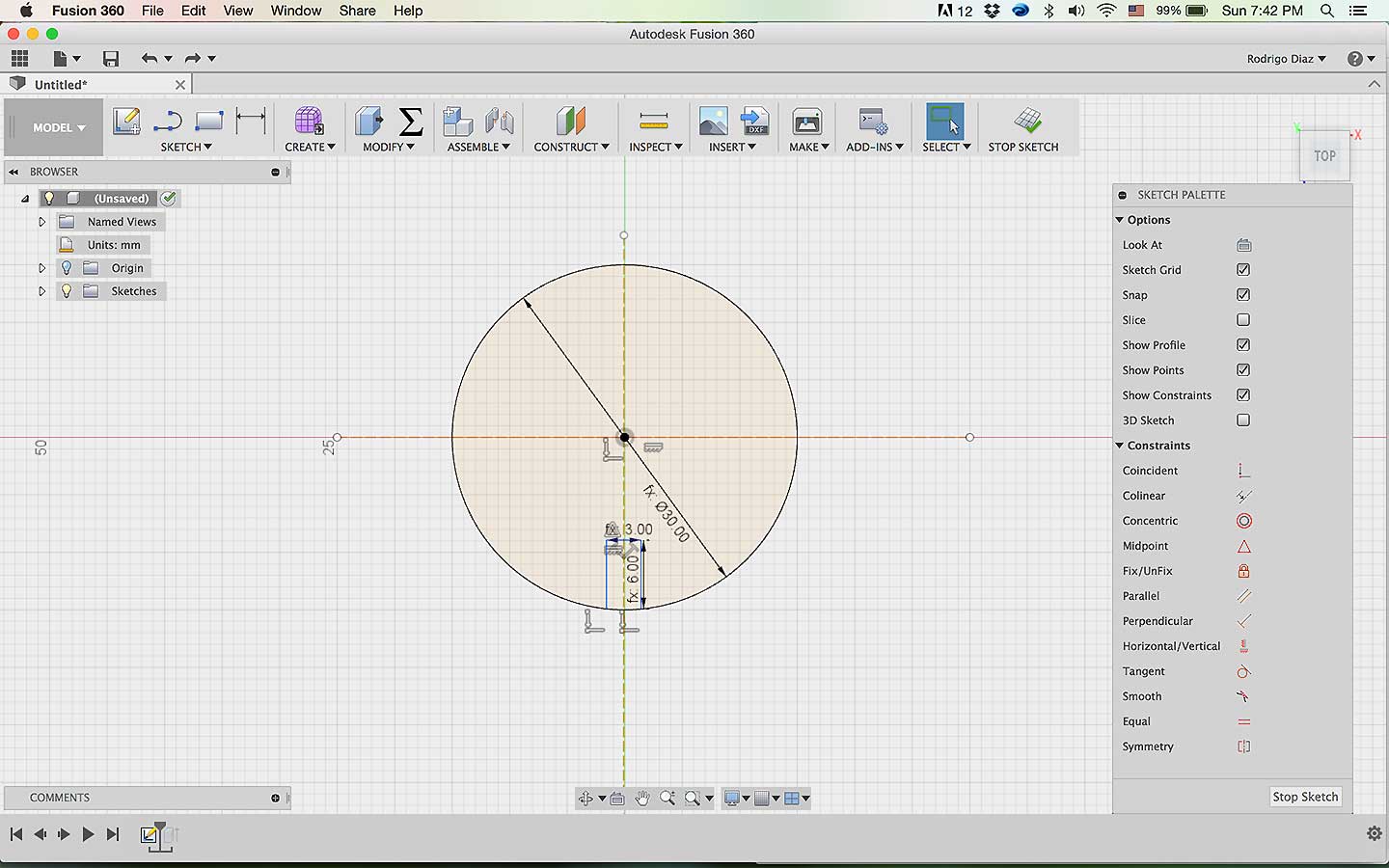Open the CREATE dropdown menu
This screenshot has height=868, width=1389.
[x=310, y=147]
